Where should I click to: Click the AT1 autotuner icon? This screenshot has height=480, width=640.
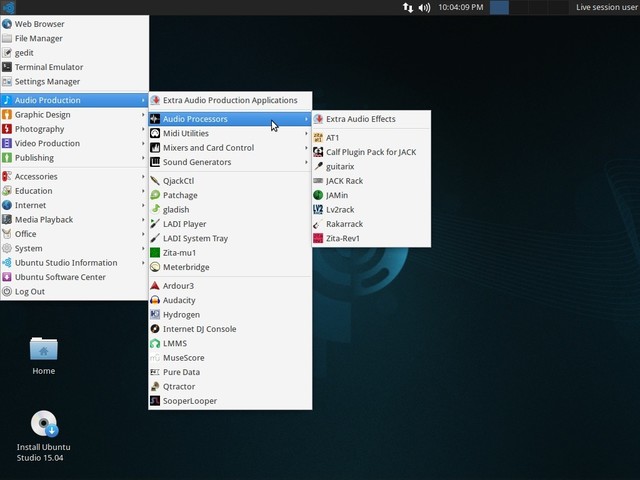318,138
